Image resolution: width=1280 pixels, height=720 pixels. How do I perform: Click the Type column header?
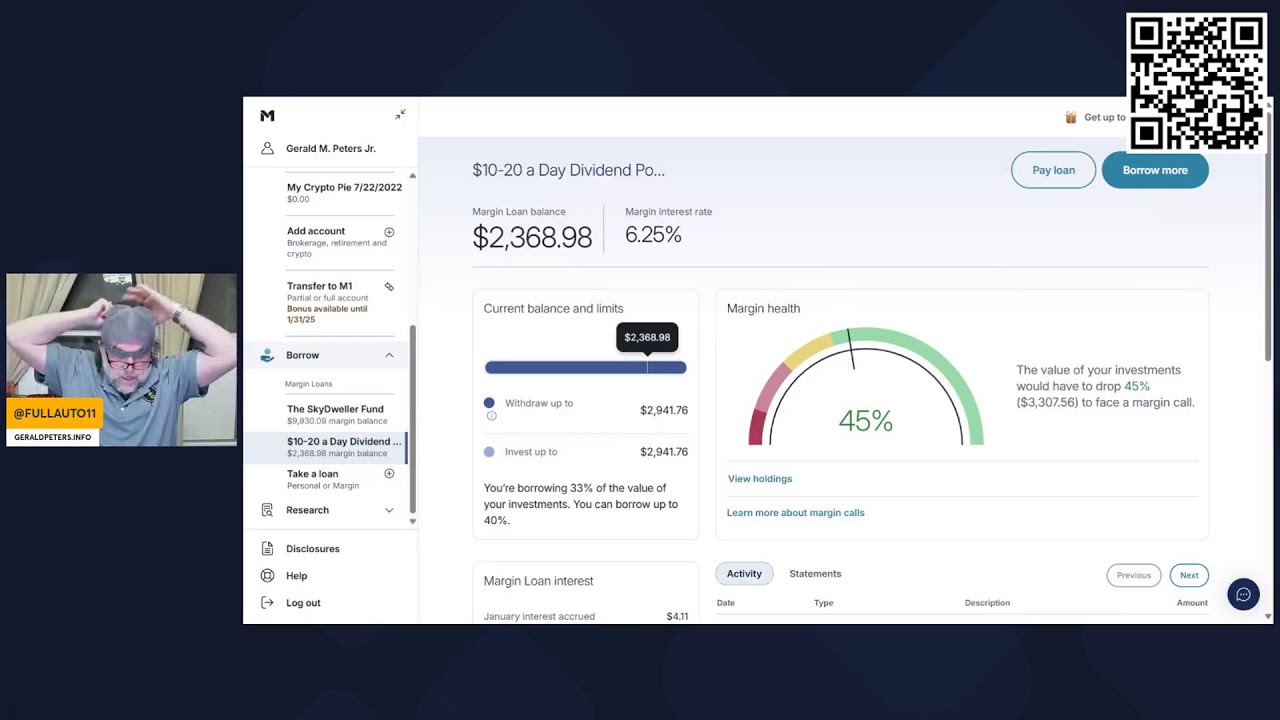coord(824,603)
